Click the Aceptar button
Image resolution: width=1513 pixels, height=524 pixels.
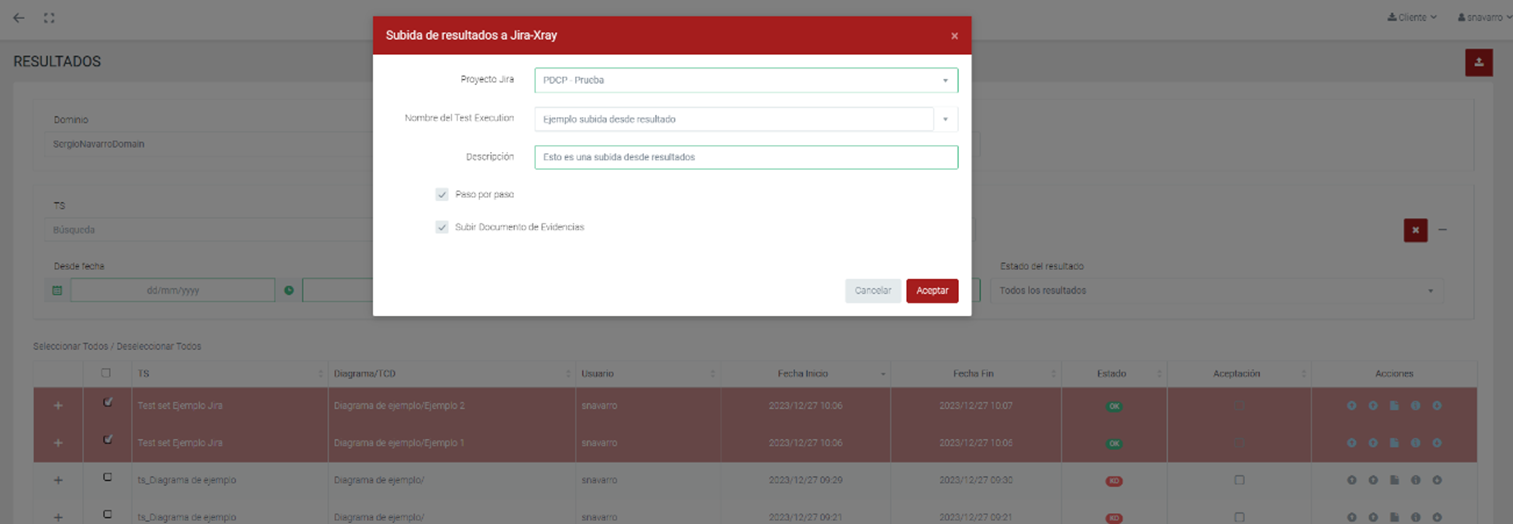932,290
